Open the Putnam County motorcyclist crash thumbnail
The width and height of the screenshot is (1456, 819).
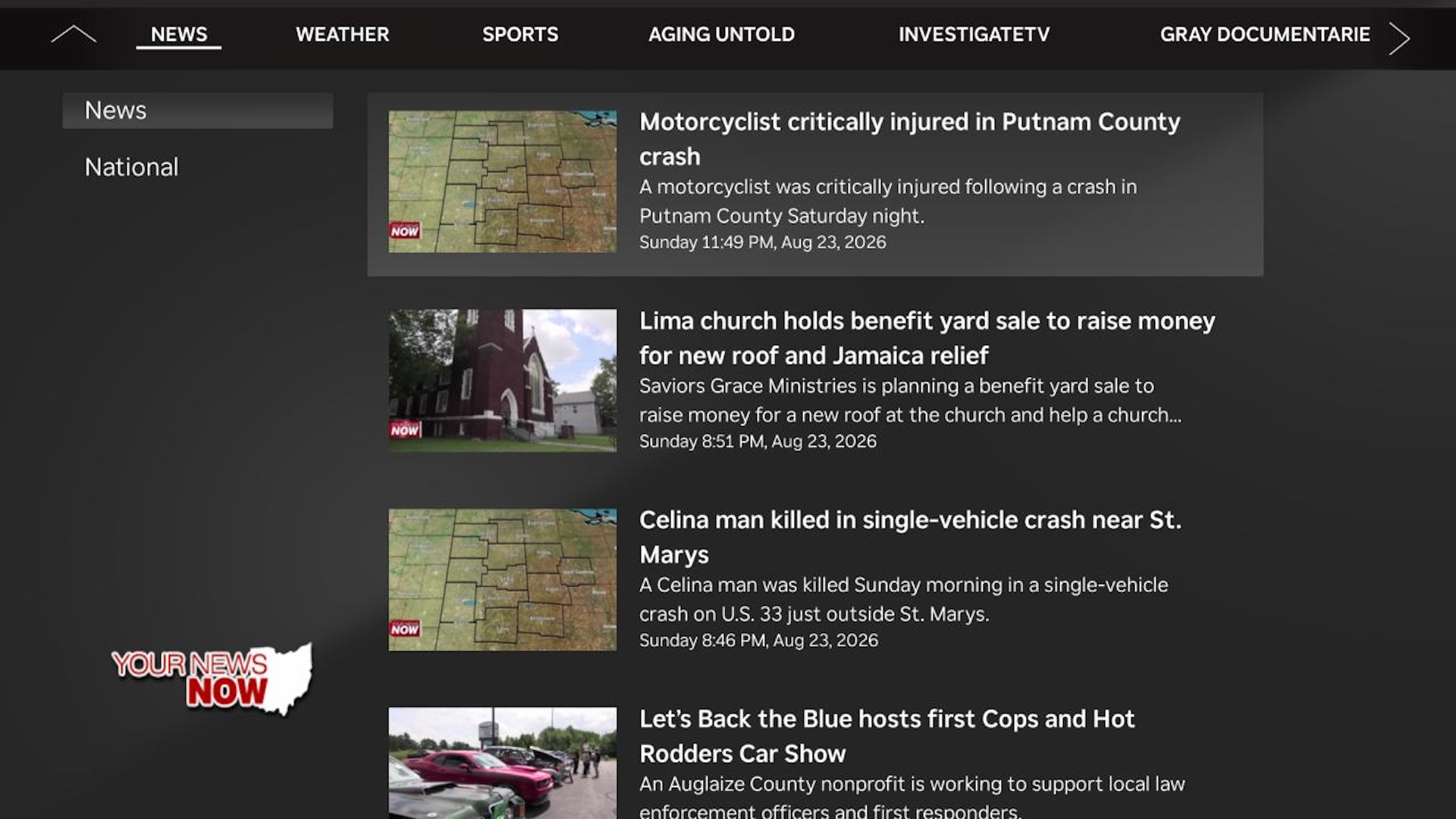pos(503,182)
